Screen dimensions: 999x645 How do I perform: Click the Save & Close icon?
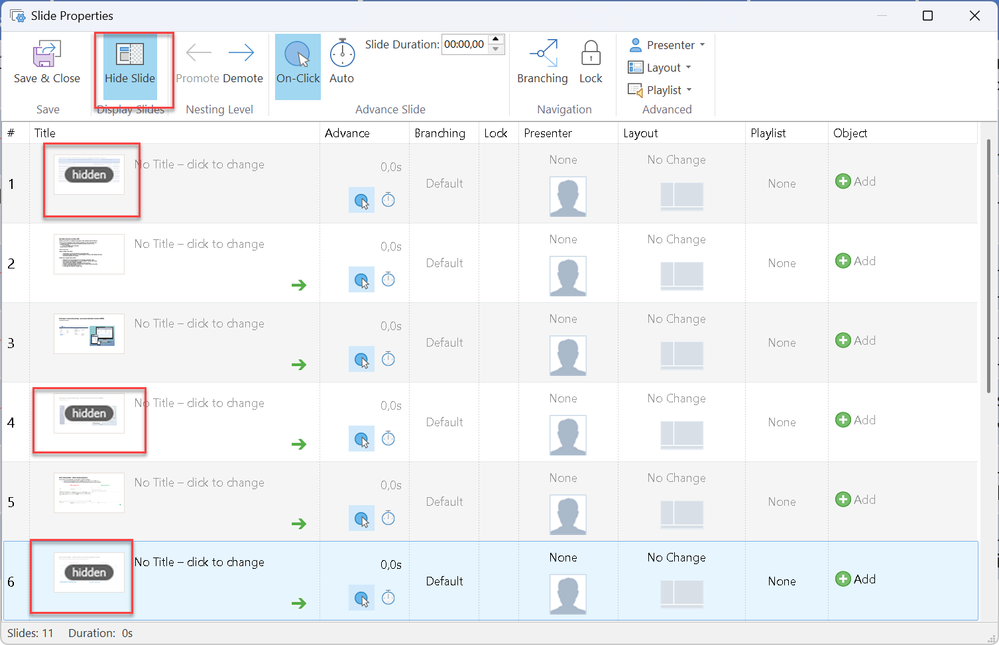click(46, 55)
